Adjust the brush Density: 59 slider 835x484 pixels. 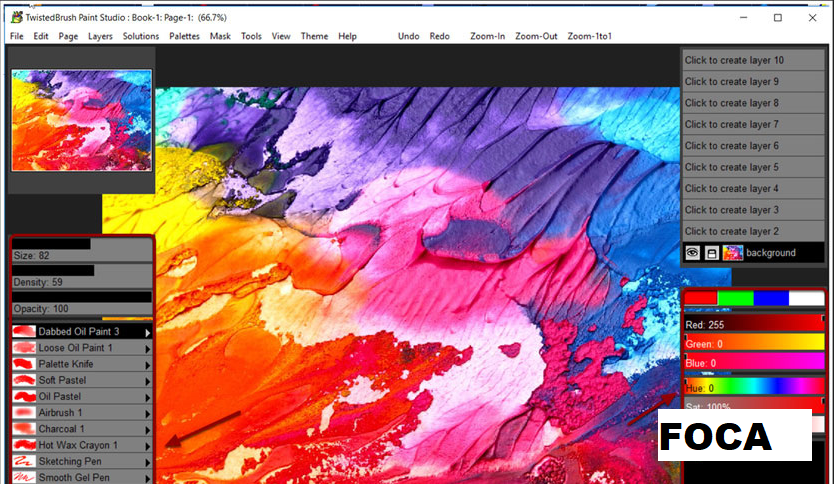point(82,277)
